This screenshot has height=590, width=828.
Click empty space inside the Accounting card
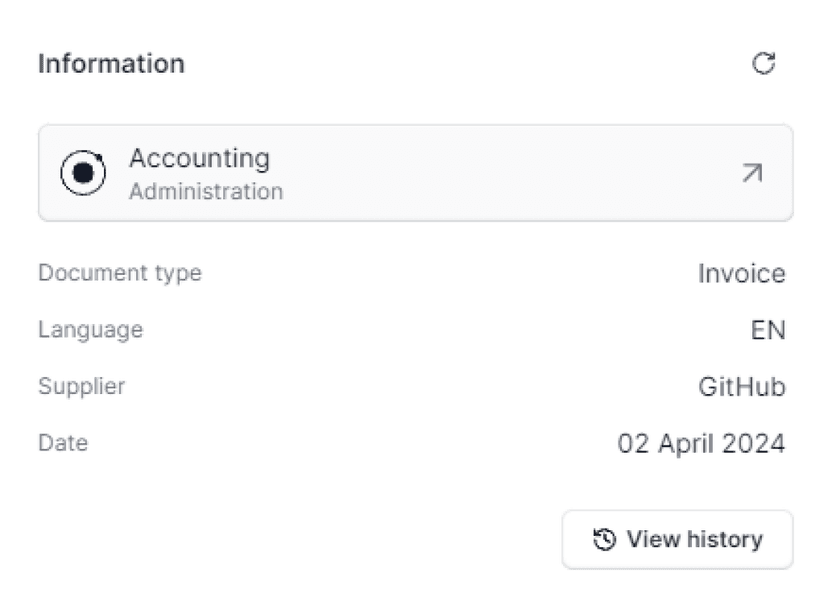tap(500, 173)
